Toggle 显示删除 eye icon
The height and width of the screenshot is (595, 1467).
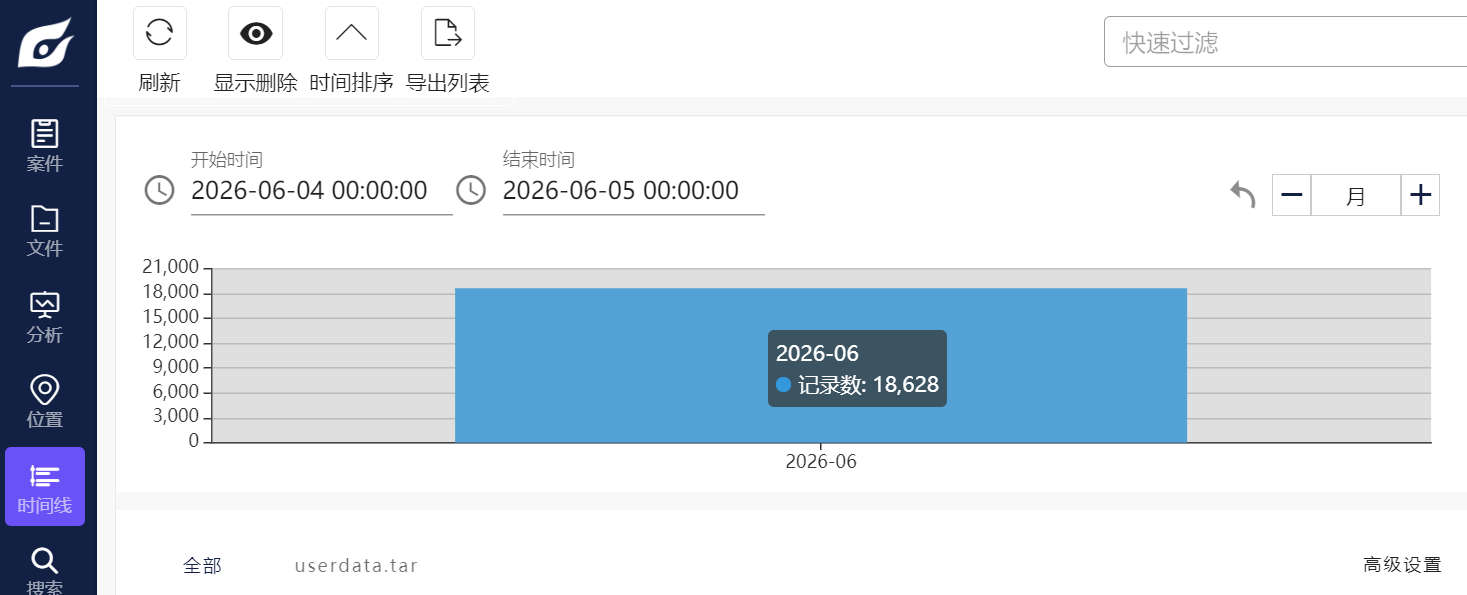(x=256, y=33)
